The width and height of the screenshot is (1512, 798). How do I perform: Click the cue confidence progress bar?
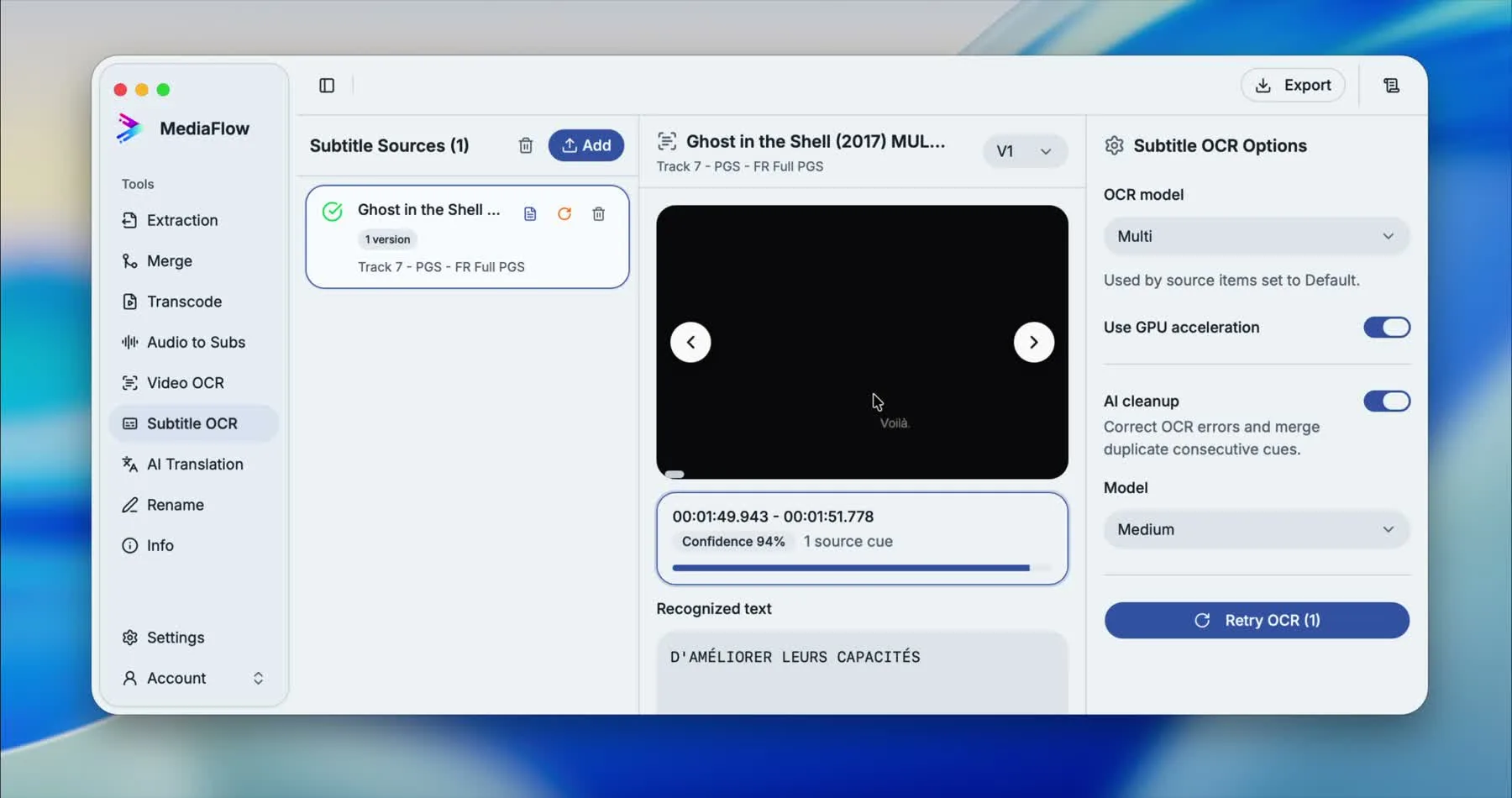pyautogui.click(x=862, y=569)
